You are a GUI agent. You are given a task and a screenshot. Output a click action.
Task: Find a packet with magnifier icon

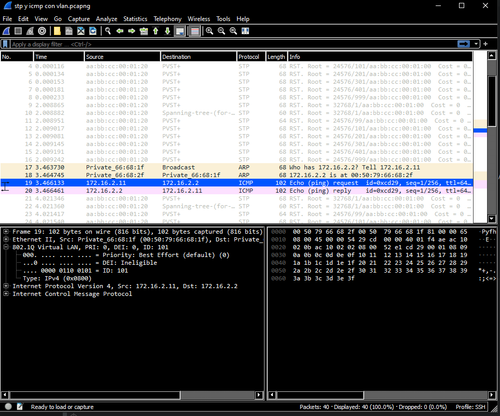tap(108, 31)
